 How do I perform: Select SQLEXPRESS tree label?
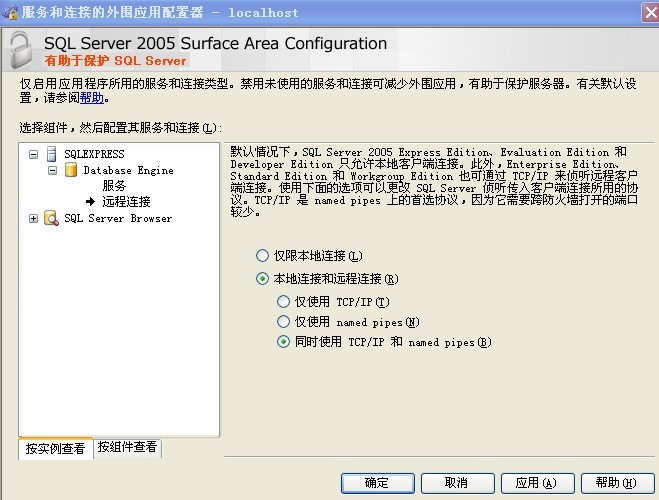pyautogui.click(x=95, y=154)
